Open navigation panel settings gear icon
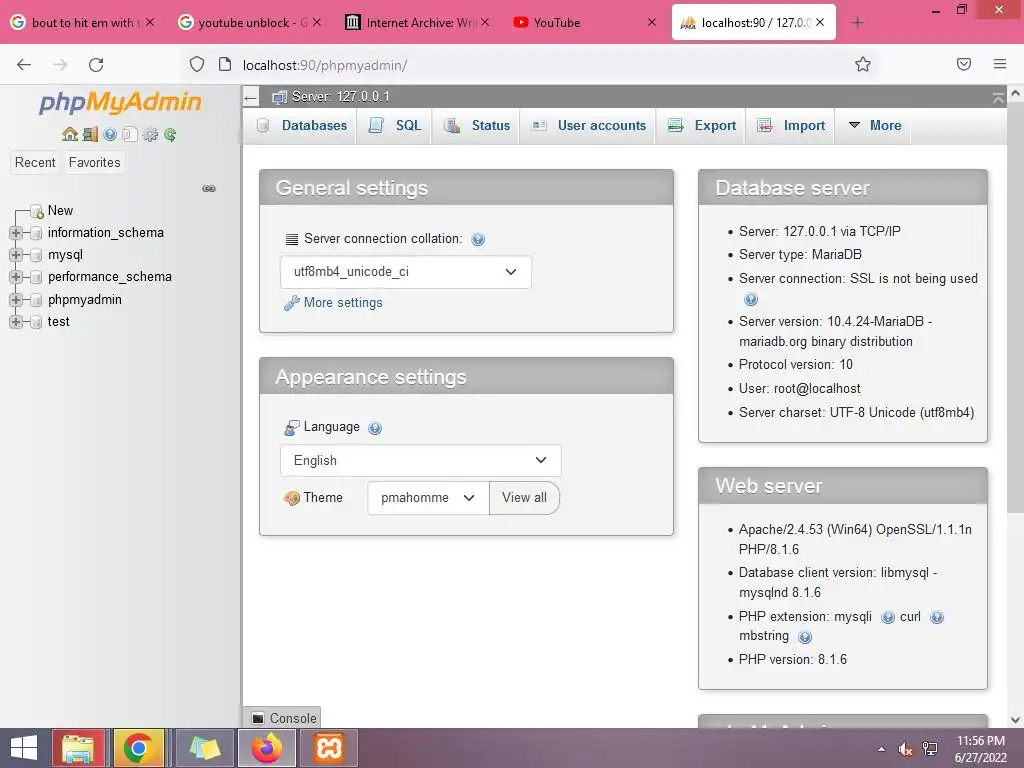The image size is (1024, 768). click(150, 135)
